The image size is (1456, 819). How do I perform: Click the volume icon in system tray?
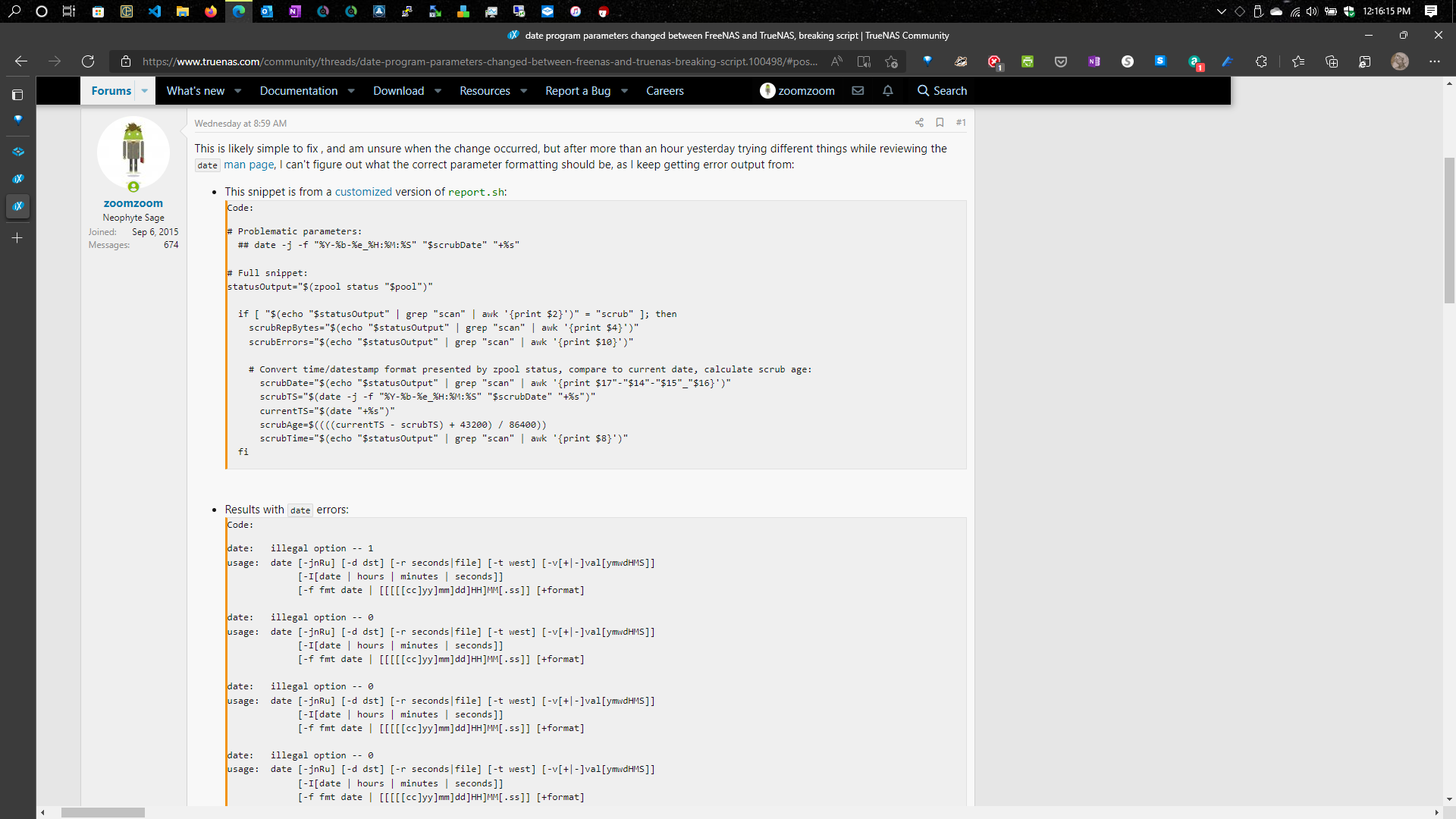1312,11
